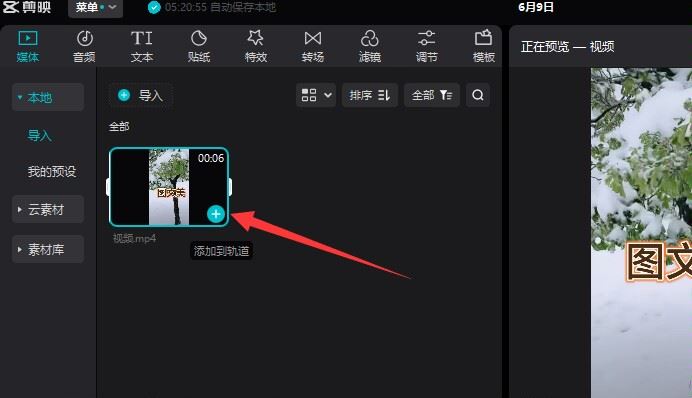The height and width of the screenshot is (398, 692).
Task: Open the grid view layout dropdown
Action: pyautogui.click(x=316, y=95)
